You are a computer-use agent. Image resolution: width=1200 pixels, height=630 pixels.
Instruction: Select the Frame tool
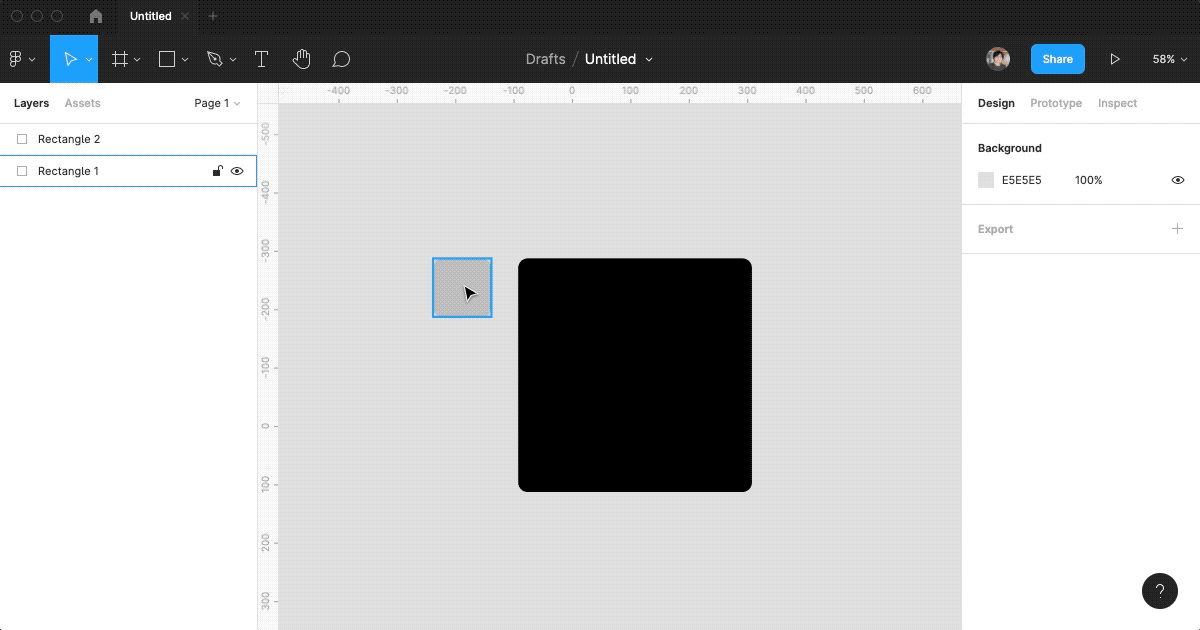tap(119, 59)
